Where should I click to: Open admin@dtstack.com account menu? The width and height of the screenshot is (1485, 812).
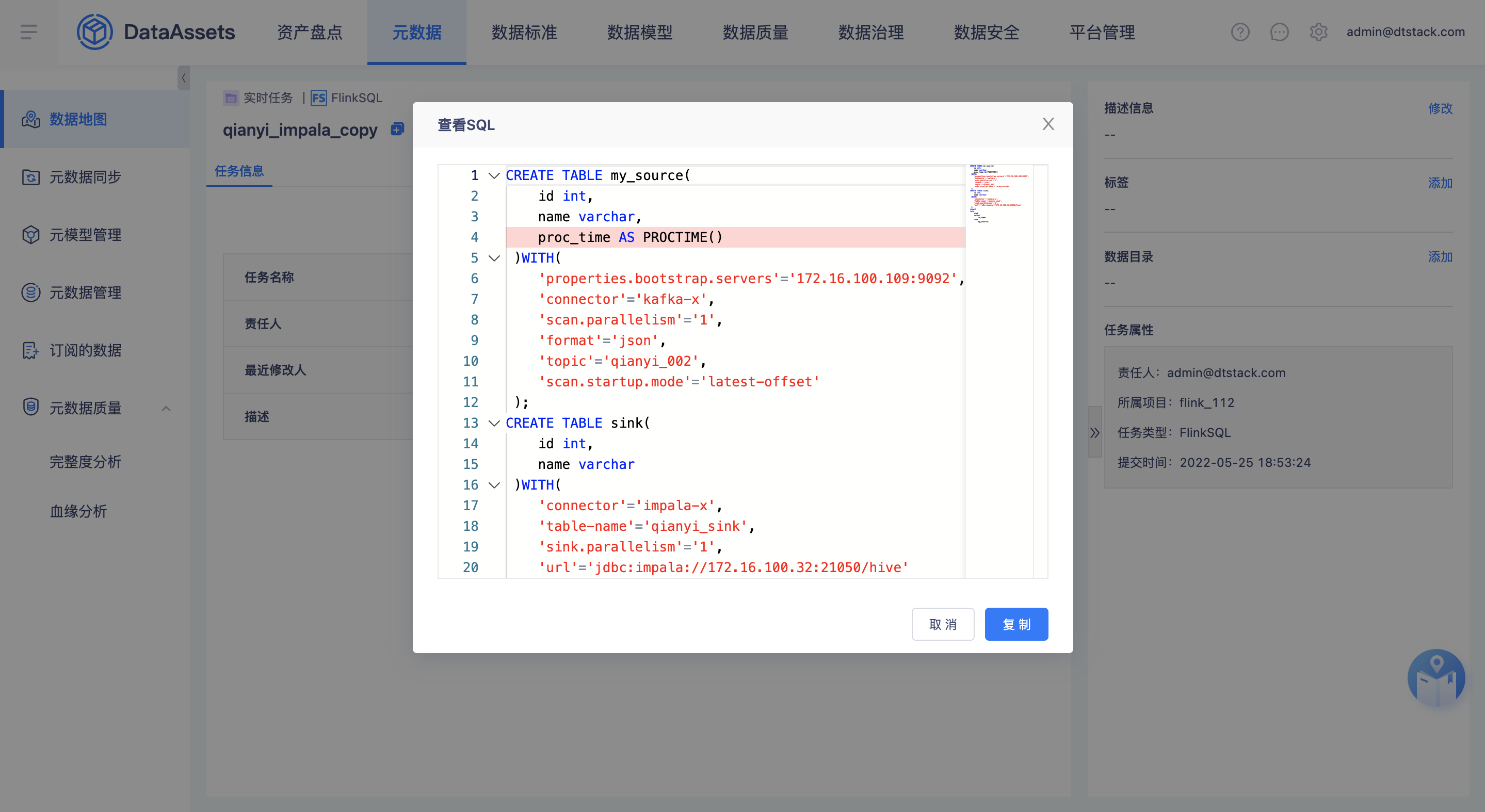(x=1406, y=33)
